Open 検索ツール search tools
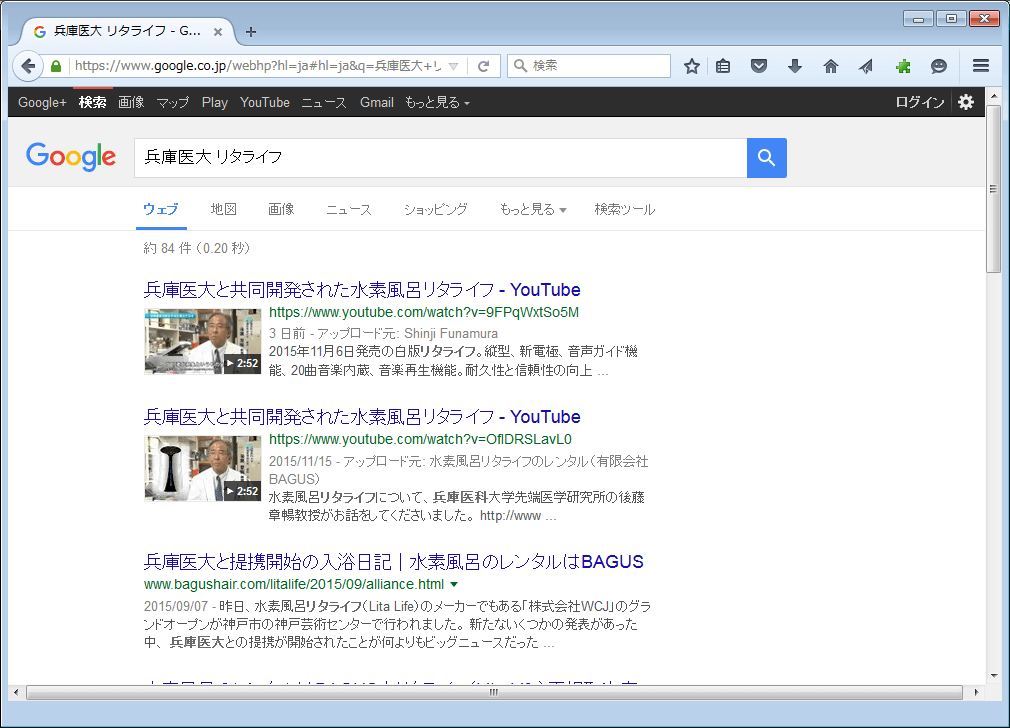Viewport: 1010px width, 728px height. coord(624,209)
